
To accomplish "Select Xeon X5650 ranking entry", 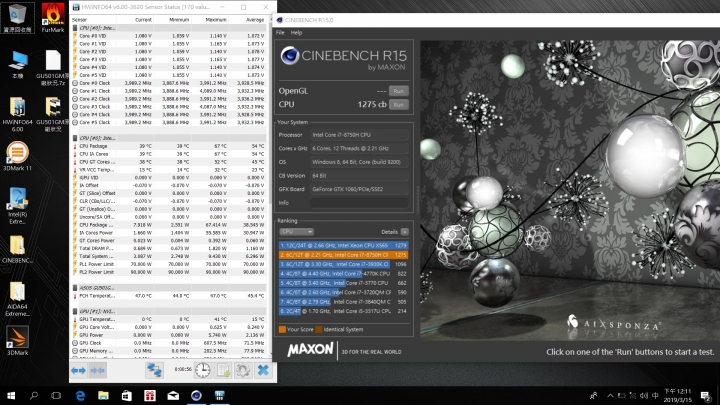I will coord(343,246).
